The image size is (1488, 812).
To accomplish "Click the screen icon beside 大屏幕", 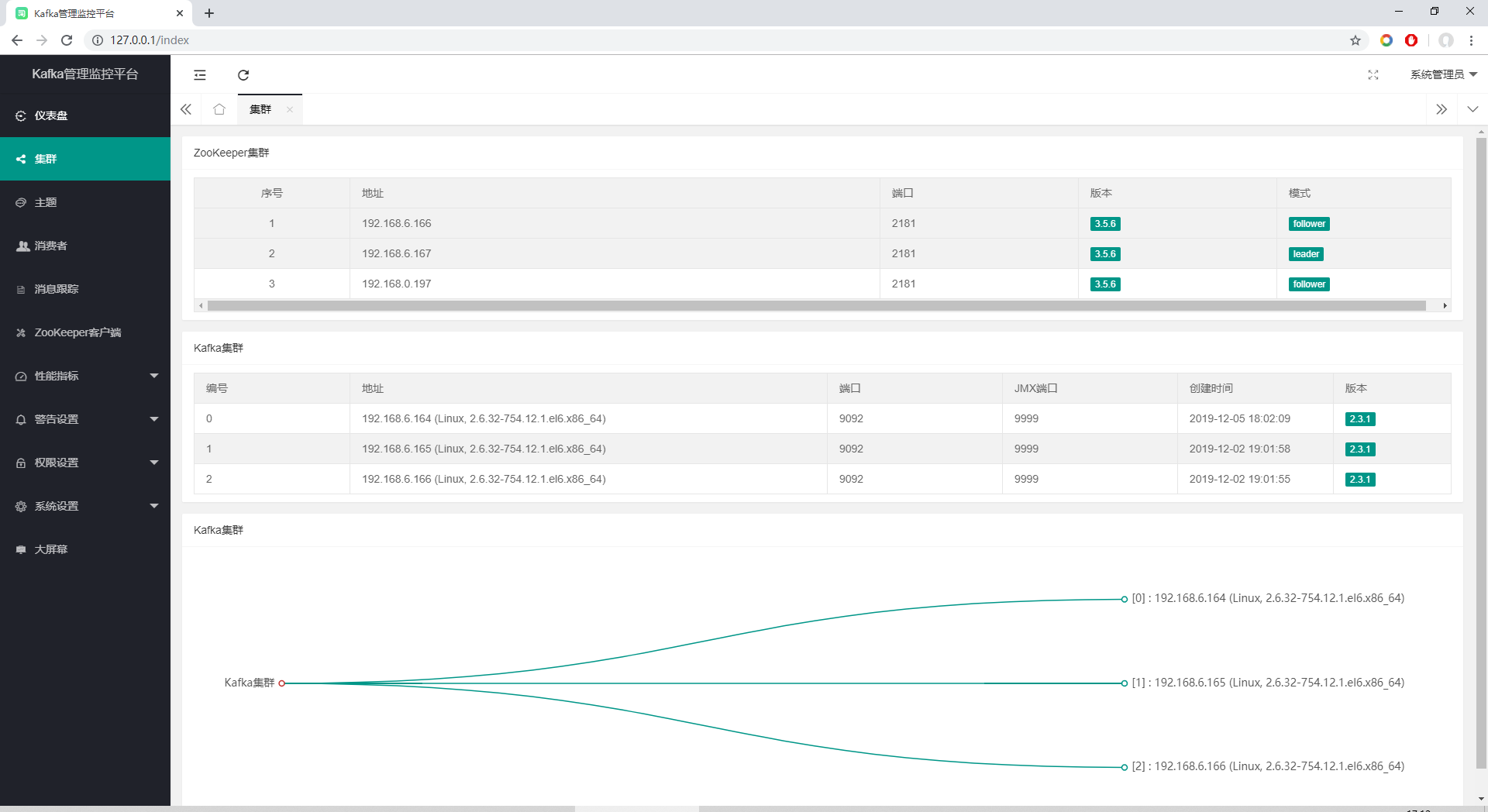I will (x=21, y=549).
